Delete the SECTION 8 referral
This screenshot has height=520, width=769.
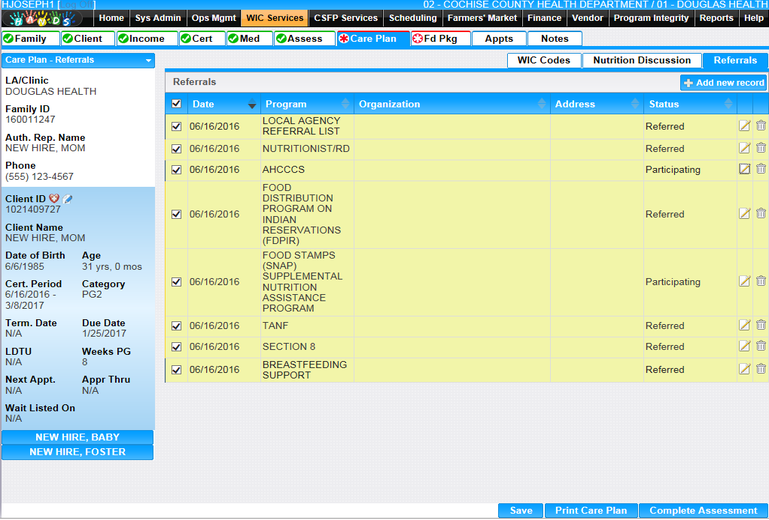click(761, 346)
